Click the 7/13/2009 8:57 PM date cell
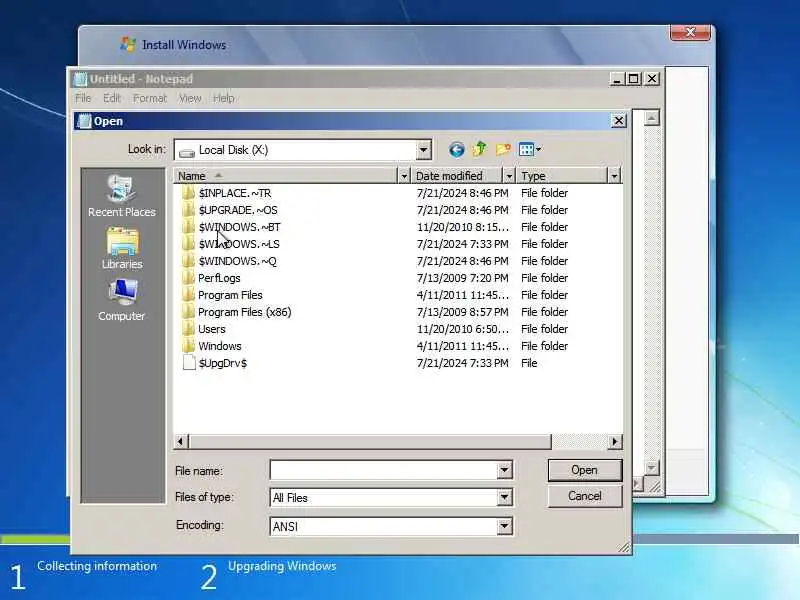This screenshot has width=800, height=600. 462,312
